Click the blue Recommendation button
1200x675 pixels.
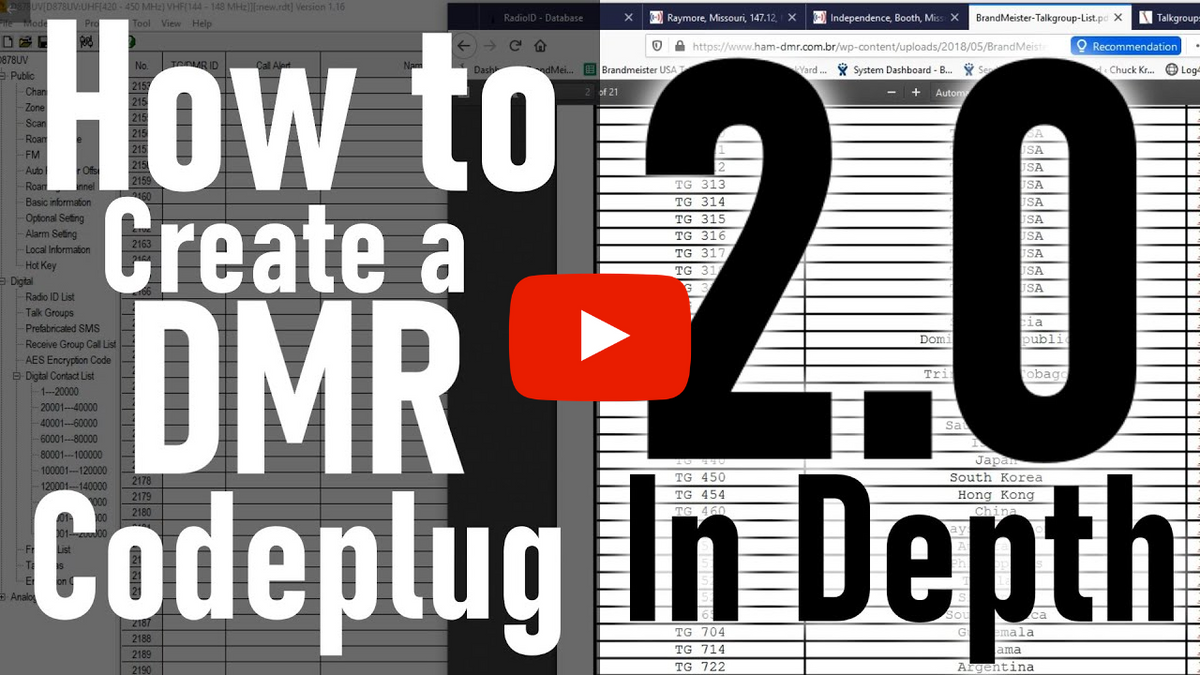pyautogui.click(x=1126, y=46)
